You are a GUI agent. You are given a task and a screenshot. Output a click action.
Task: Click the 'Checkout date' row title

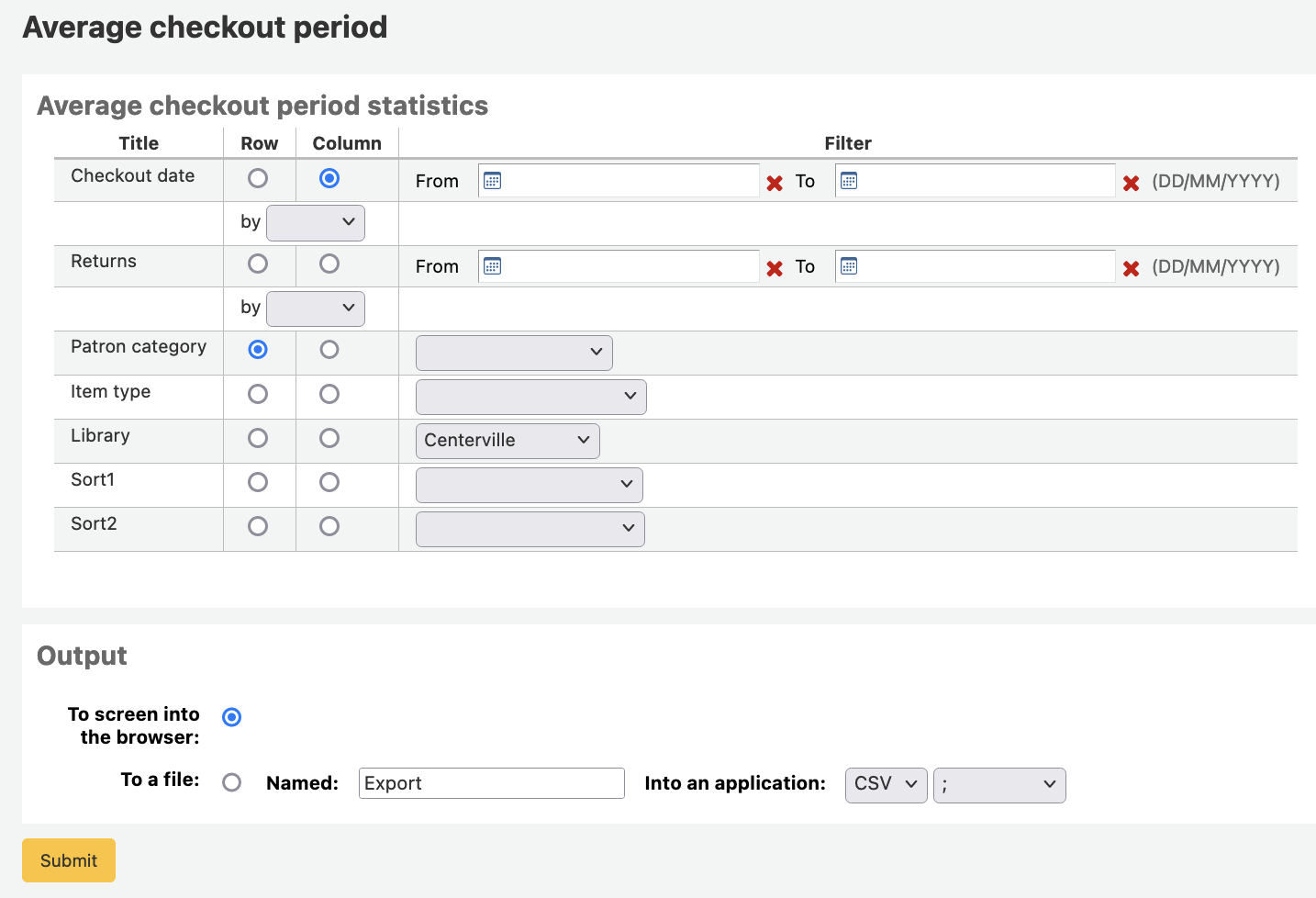[x=133, y=175]
